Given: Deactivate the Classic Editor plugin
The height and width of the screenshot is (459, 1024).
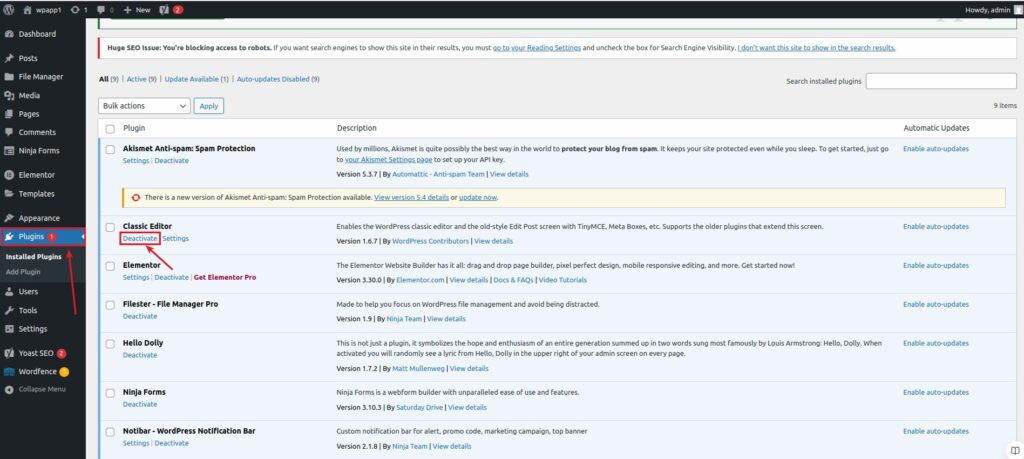Looking at the screenshot, I should (140, 238).
